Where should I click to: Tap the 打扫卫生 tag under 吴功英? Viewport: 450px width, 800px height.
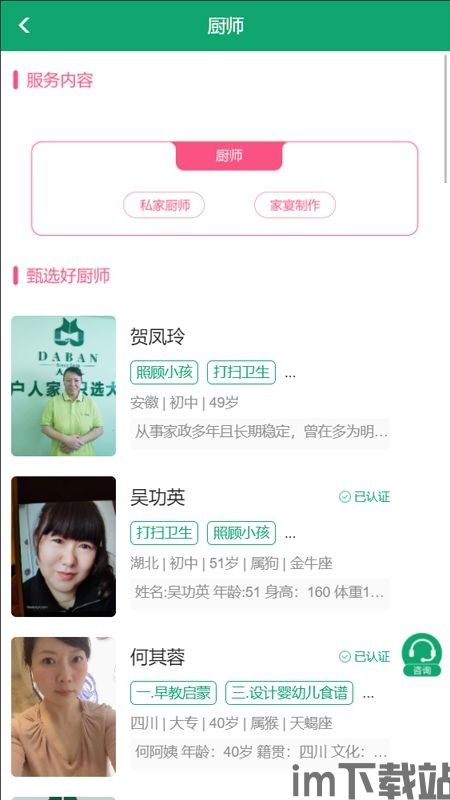[164, 533]
